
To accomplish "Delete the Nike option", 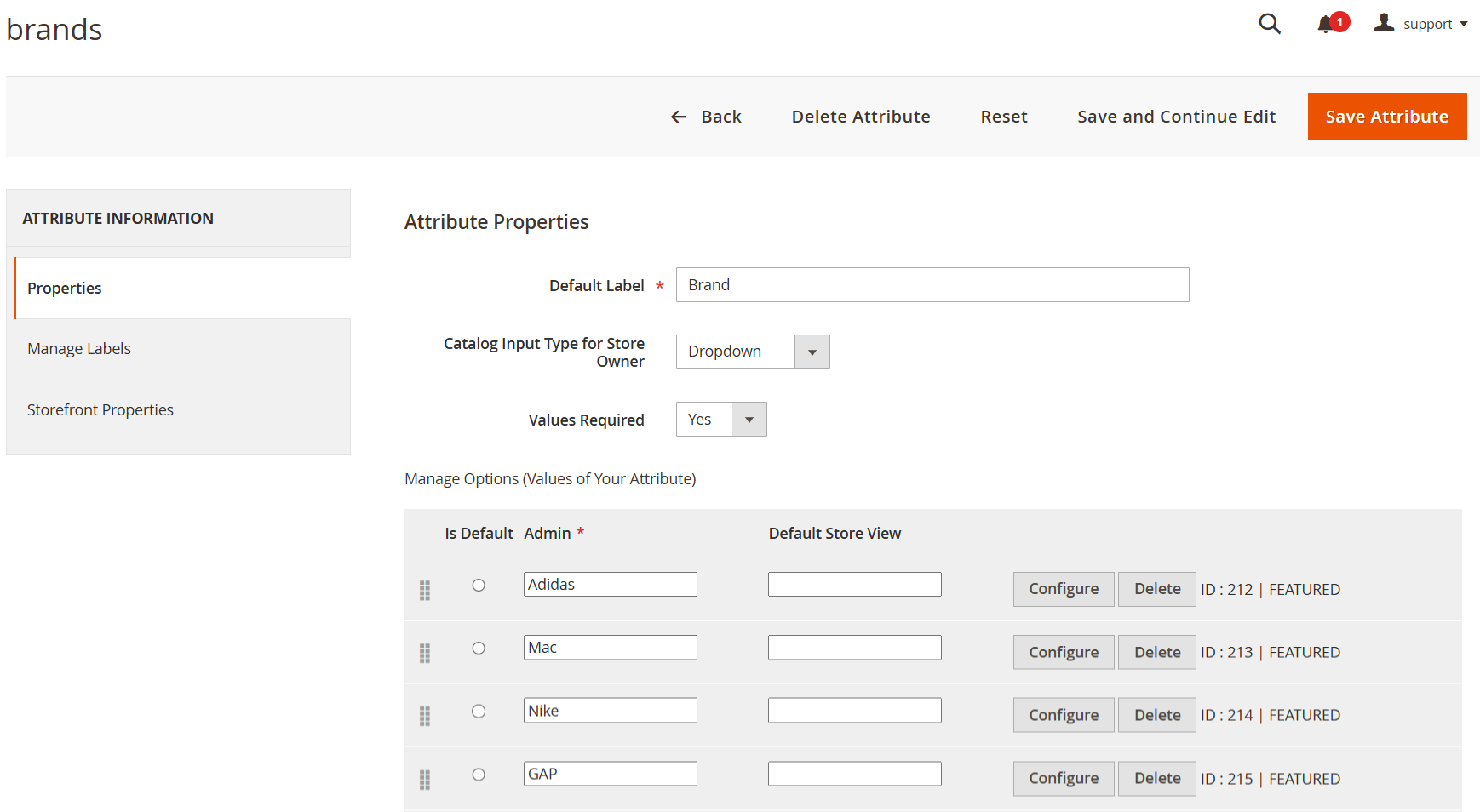I will tap(1157, 715).
